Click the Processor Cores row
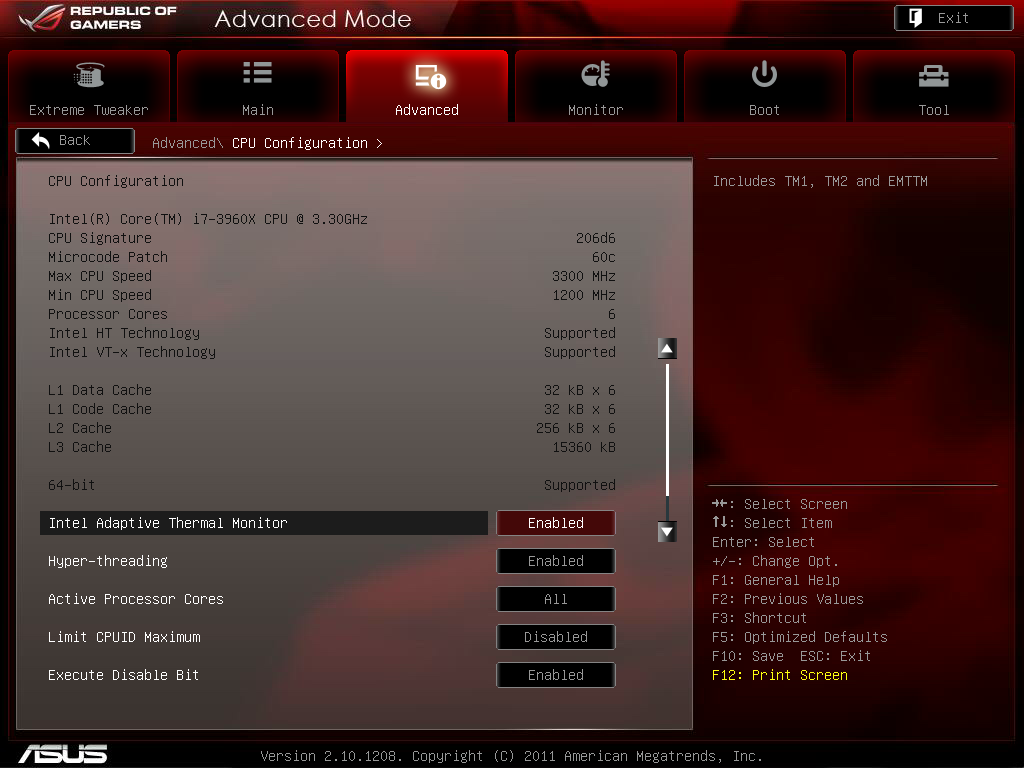The image size is (1024, 768). click(332, 314)
